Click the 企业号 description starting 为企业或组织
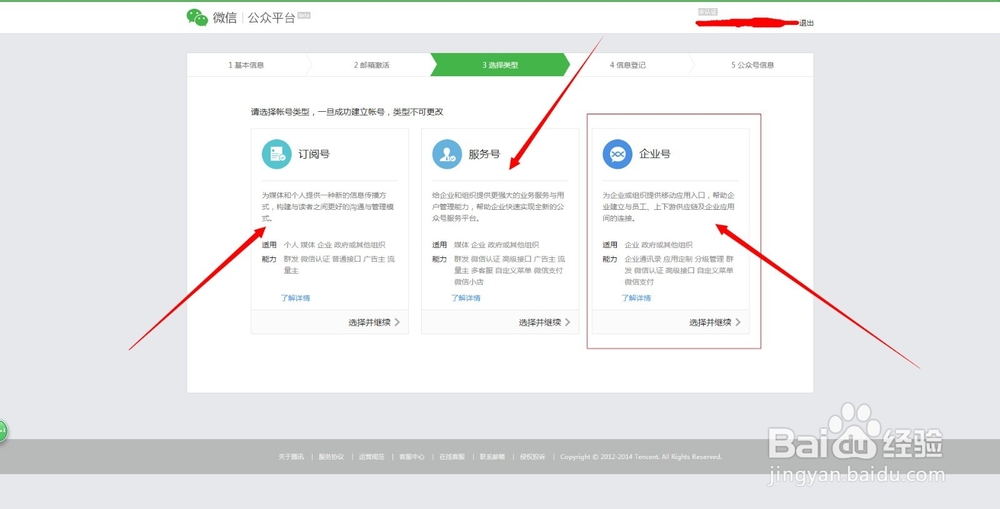Screen dimensions: 1000x509 coord(669,207)
